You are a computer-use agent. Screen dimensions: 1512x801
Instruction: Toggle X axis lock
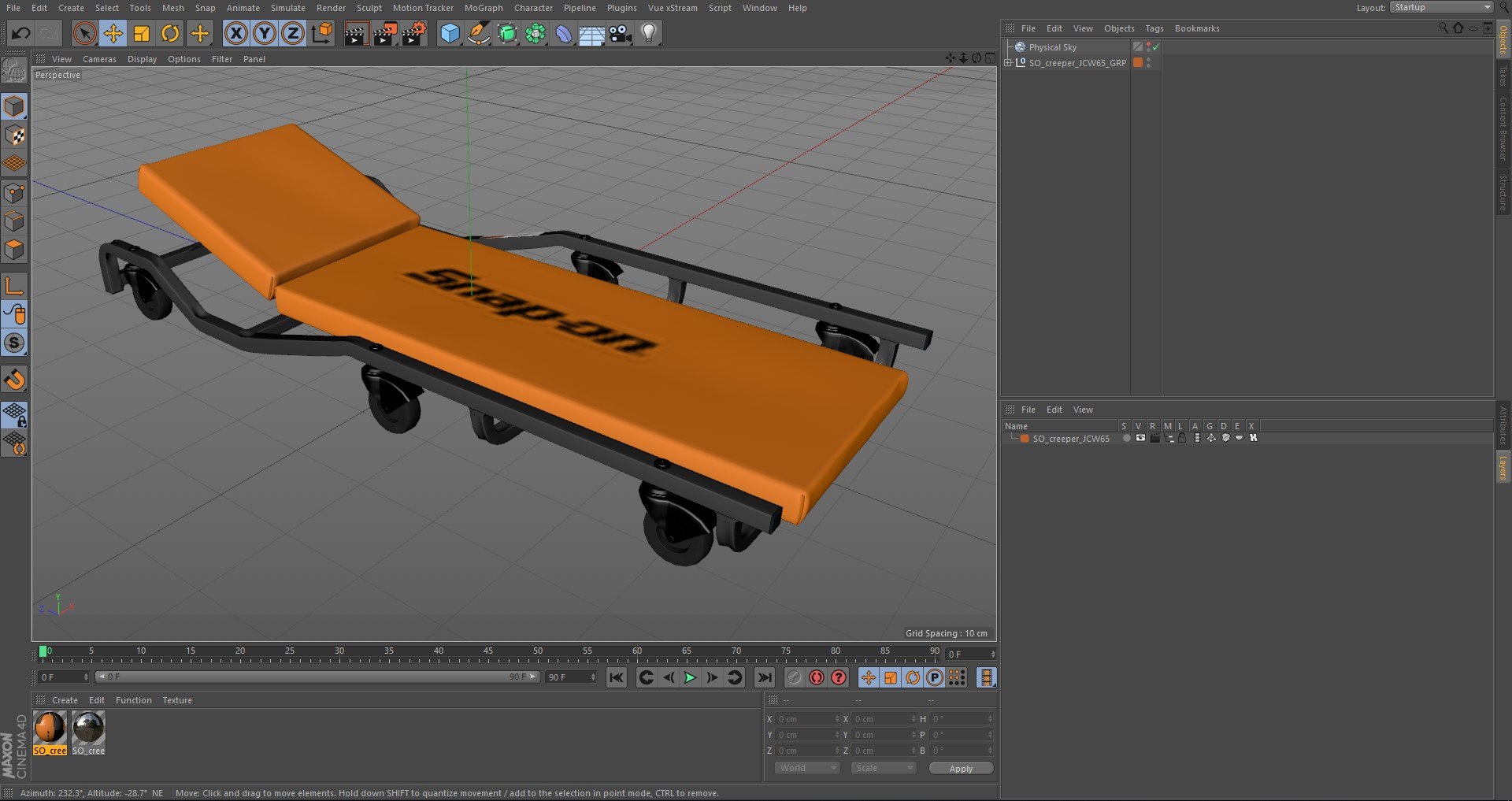point(235,33)
